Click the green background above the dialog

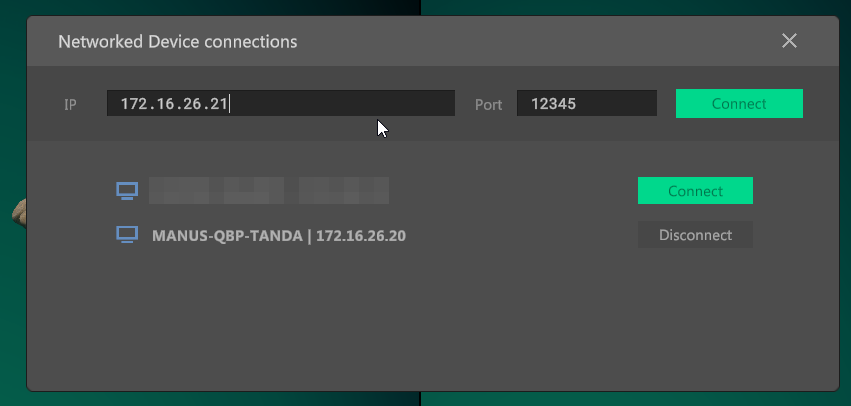(x=600, y=7)
